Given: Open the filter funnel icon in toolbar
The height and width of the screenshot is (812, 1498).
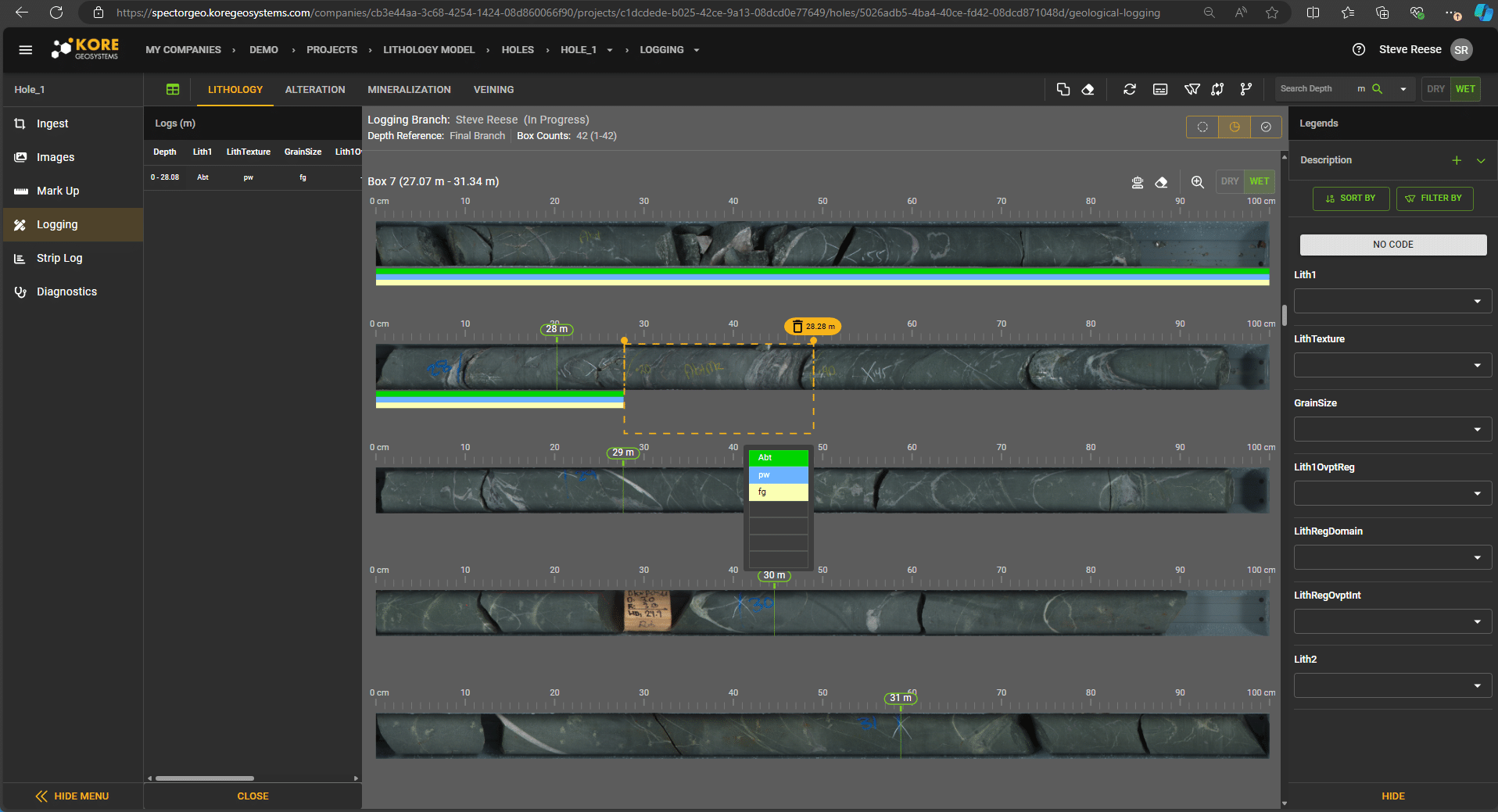Looking at the screenshot, I should (x=1192, y=89).
